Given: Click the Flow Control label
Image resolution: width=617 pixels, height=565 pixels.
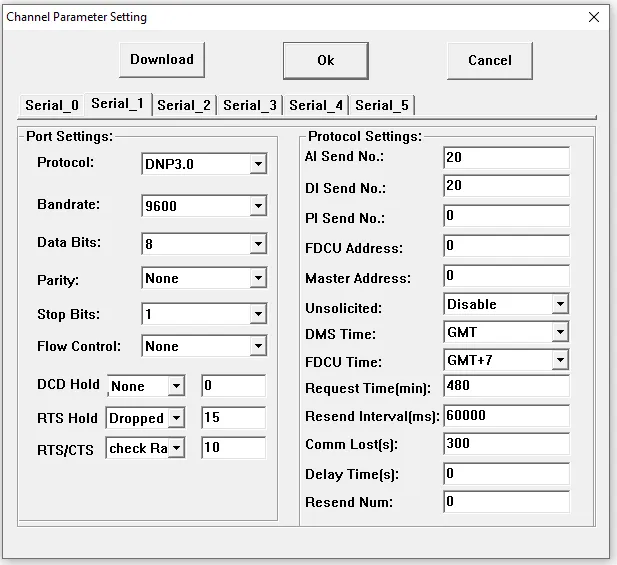Looking at the screenshot, I should [x=79, y=346].
